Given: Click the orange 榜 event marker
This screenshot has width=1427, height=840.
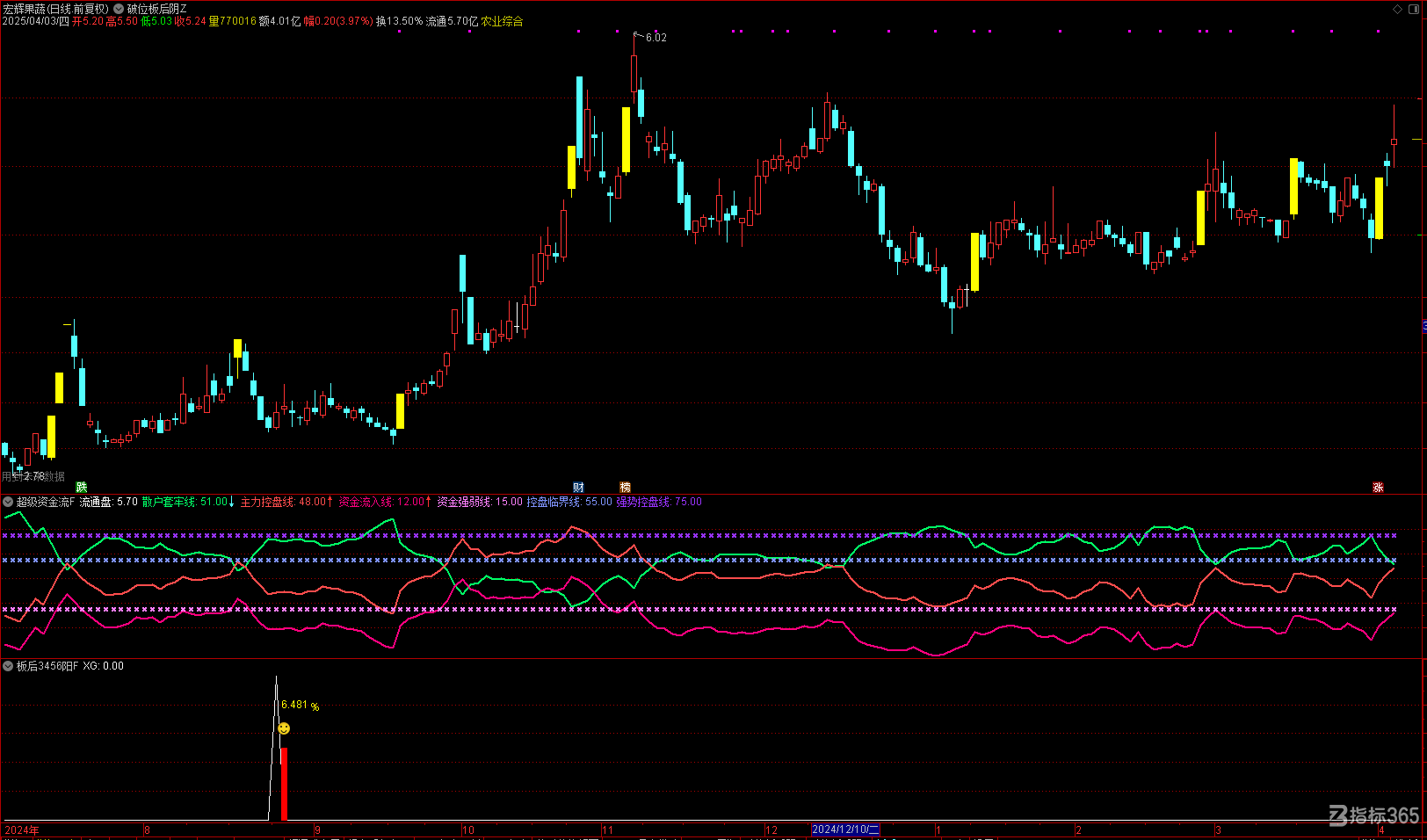Looking at the screenshot, I should pos(625,487).
